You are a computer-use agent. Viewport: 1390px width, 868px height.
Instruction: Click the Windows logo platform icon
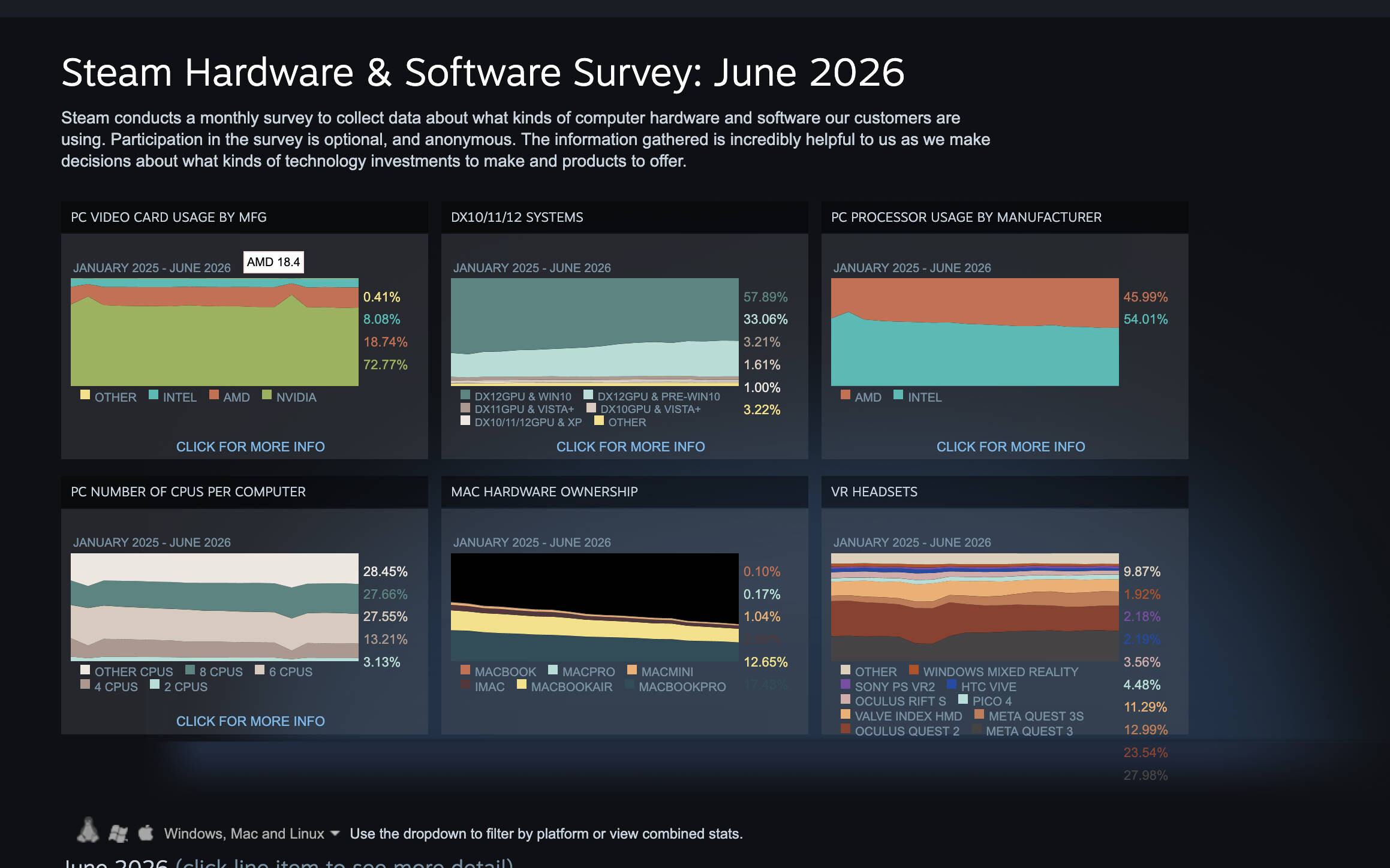(x=118, y=833)
